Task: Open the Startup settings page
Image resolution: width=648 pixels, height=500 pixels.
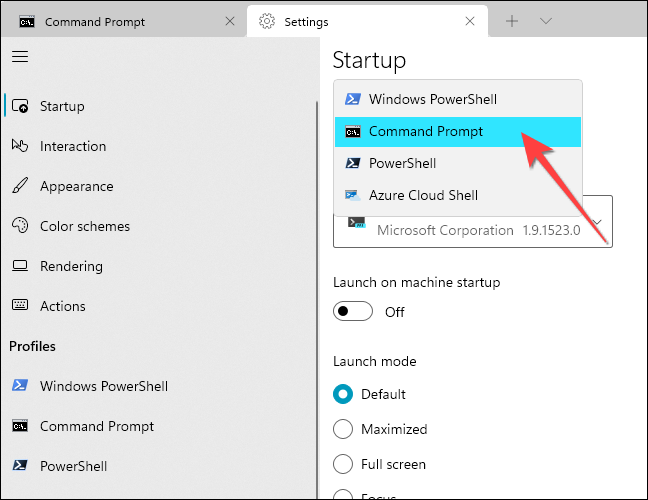Action: [x=62, y=106]
